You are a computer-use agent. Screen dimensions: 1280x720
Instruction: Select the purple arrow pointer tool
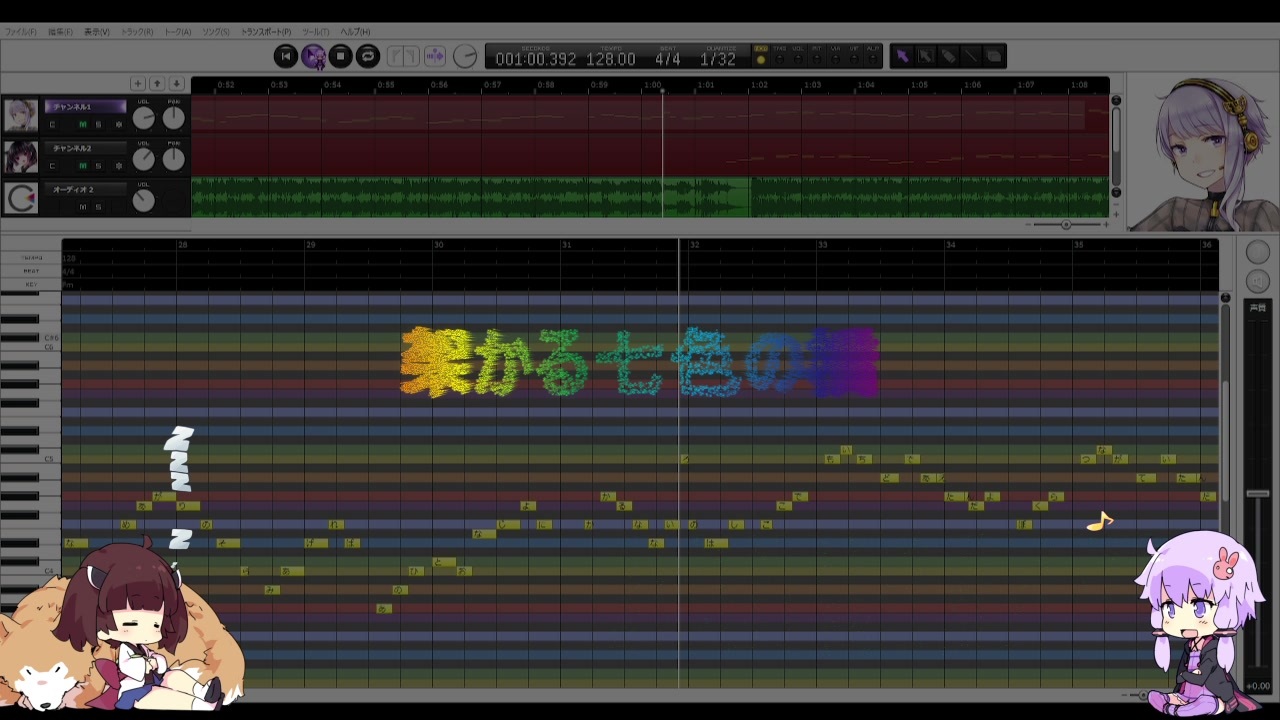tap(903, 56)
